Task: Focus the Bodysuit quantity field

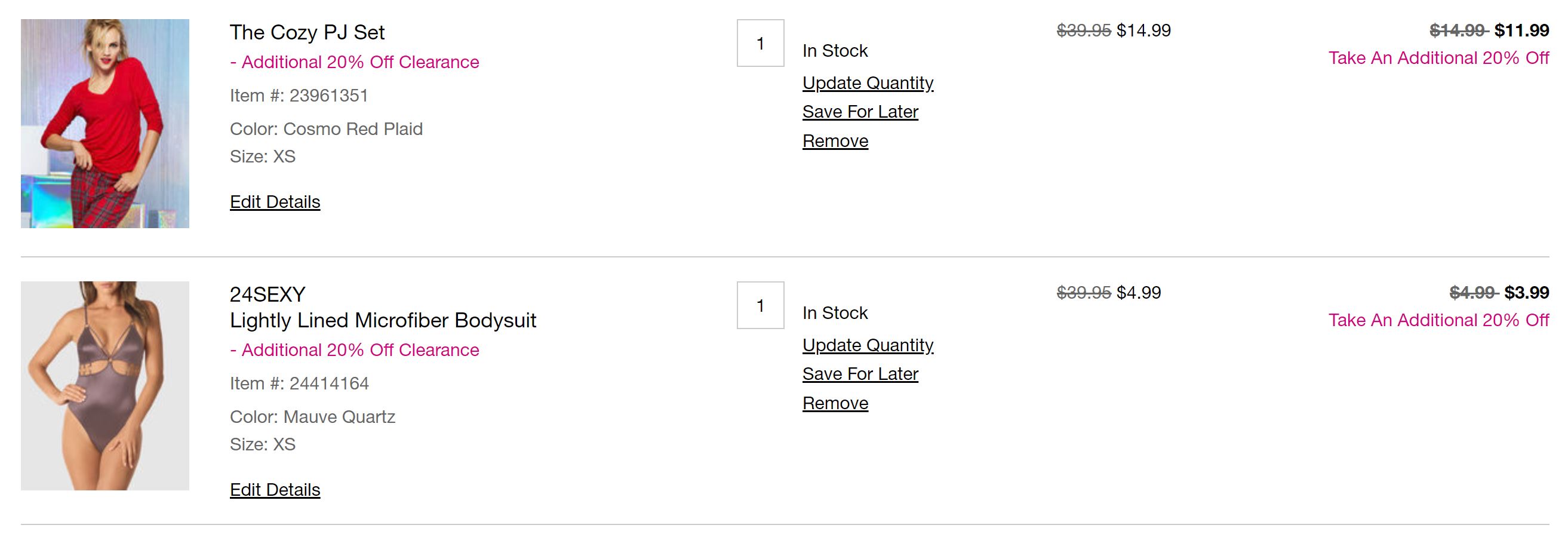Action: tap(760, 305)
